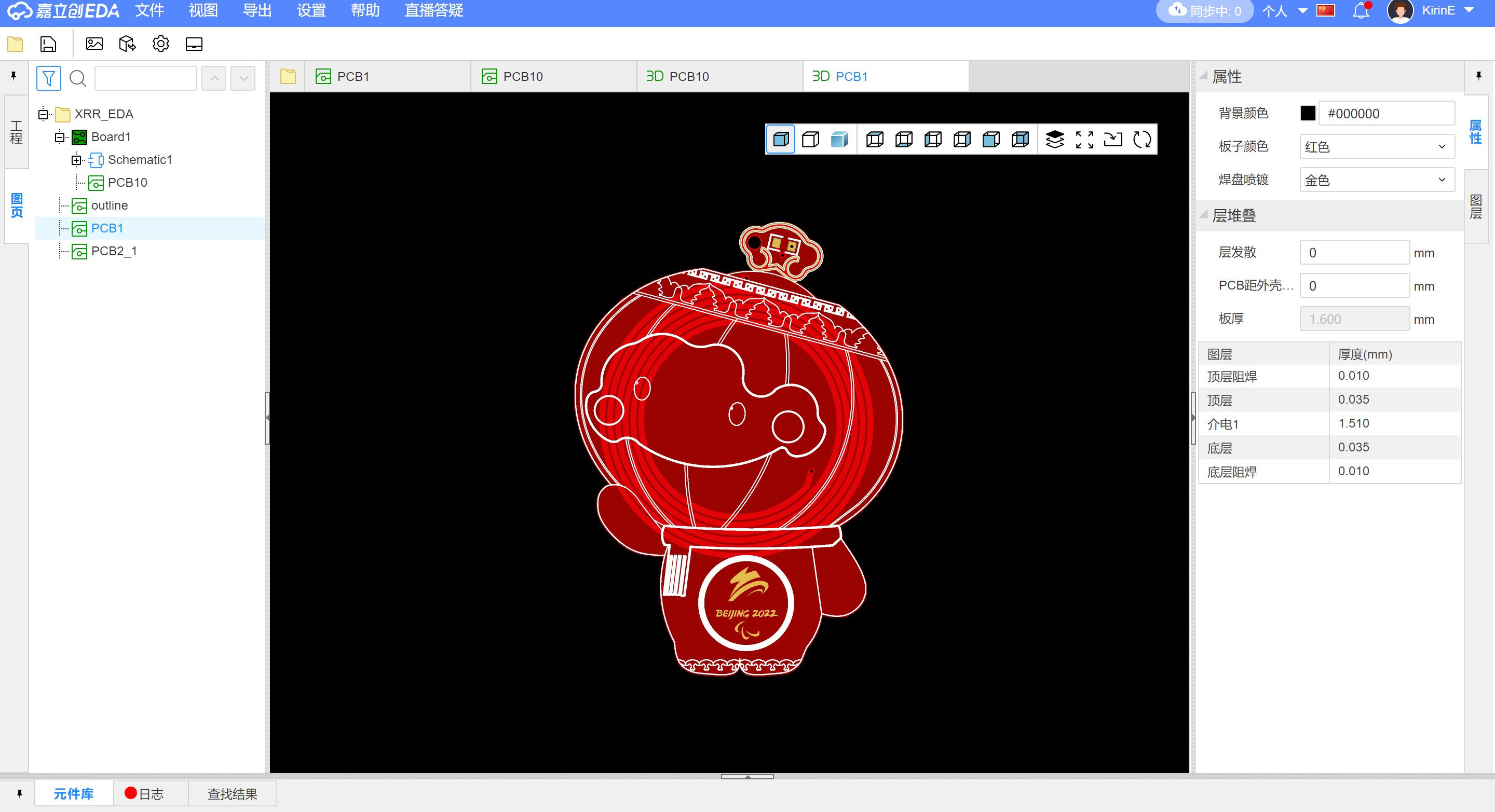Open the 查找结果 bottom tab
The image size is (1495, 812).
tap(232, 793)
